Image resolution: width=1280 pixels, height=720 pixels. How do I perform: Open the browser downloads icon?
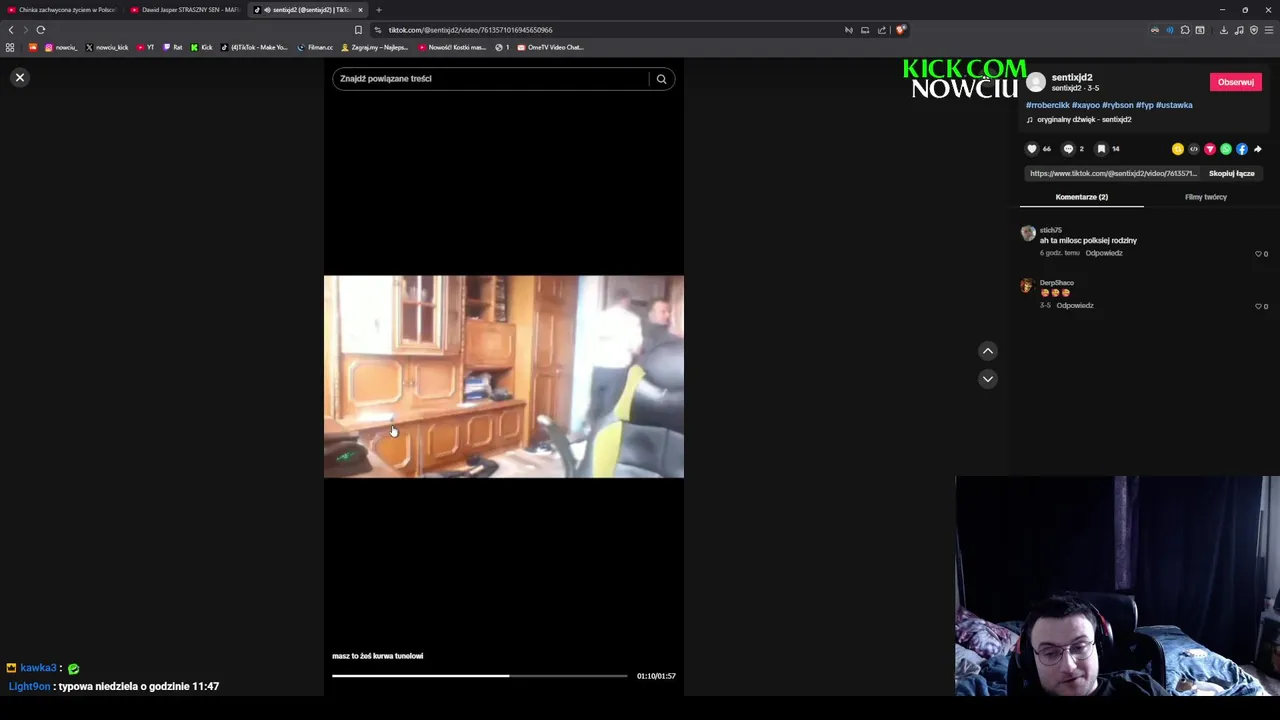tap(1223, 30)
